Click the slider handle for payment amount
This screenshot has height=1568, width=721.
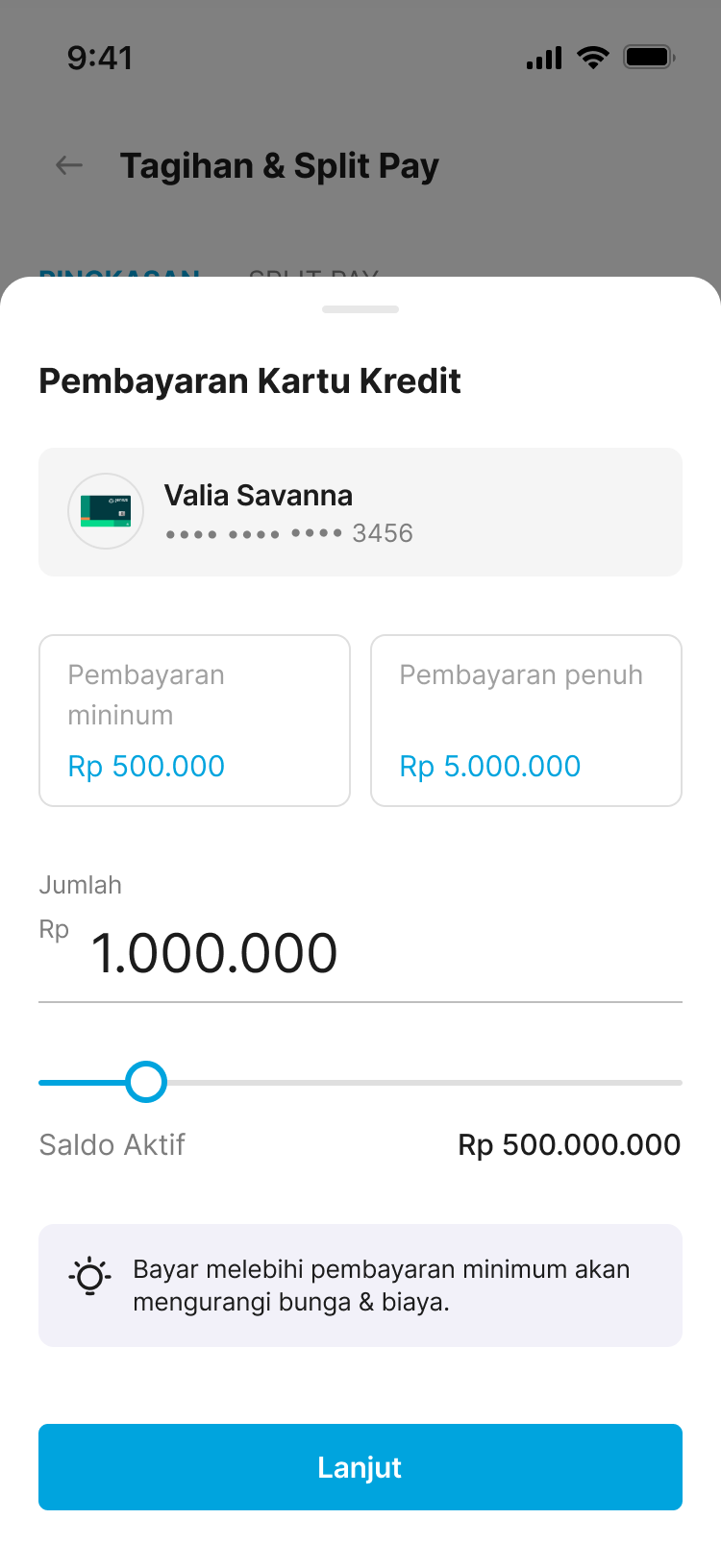146,1082
